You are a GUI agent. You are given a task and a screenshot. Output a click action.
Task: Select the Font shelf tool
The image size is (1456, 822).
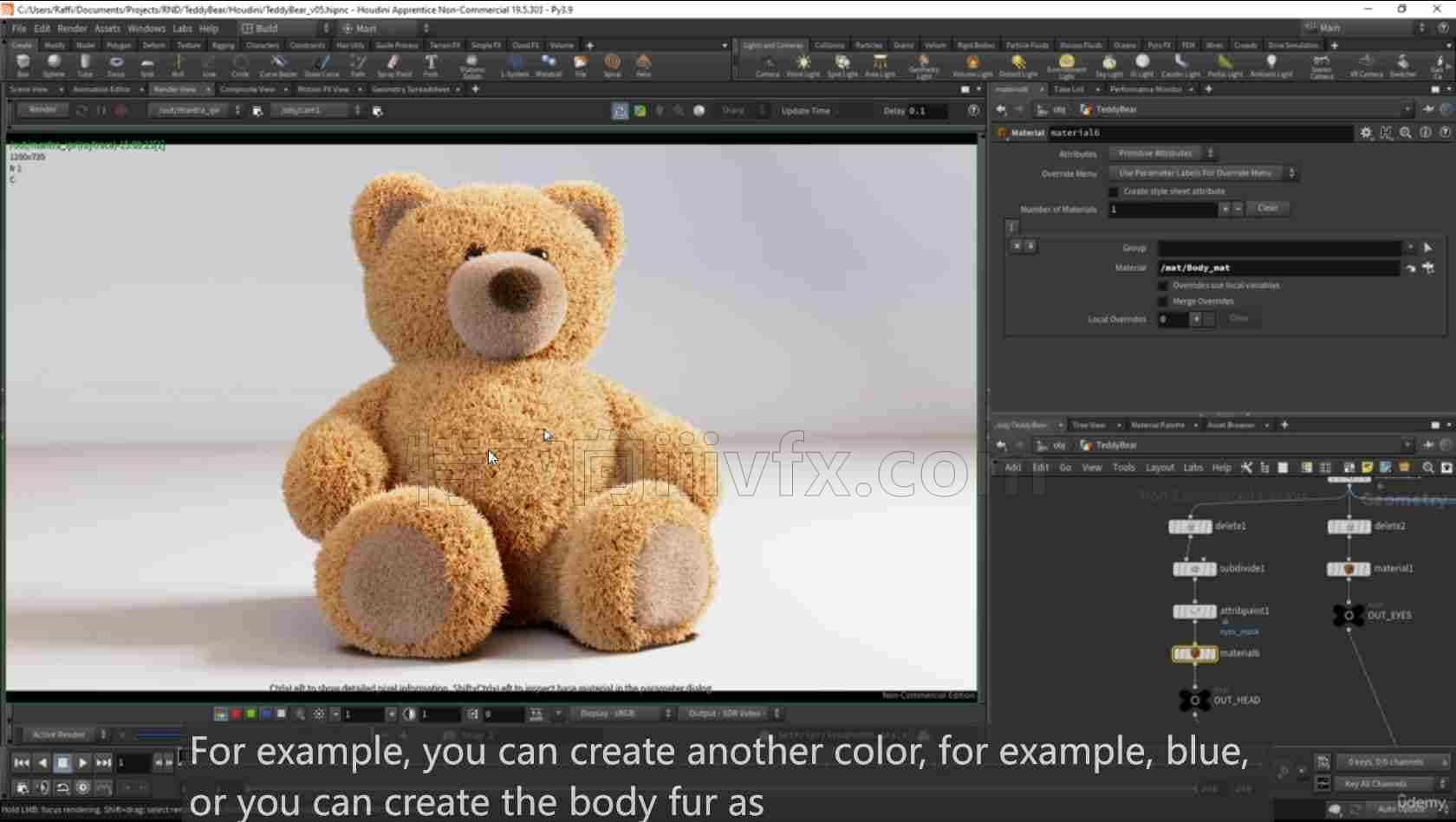click(431, 65)
